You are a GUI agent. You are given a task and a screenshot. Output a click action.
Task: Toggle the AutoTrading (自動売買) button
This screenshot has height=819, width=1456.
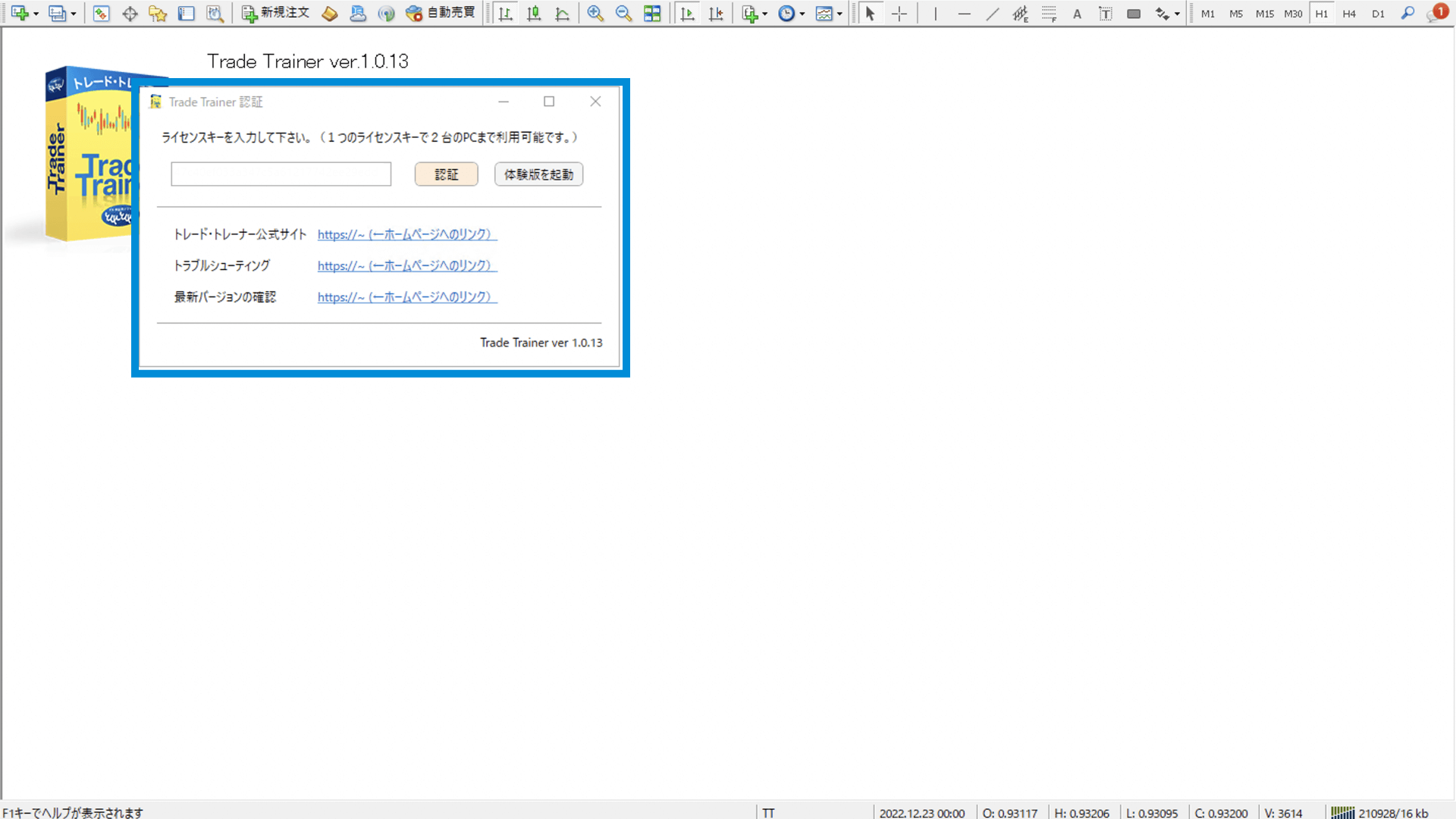(441, 13)
